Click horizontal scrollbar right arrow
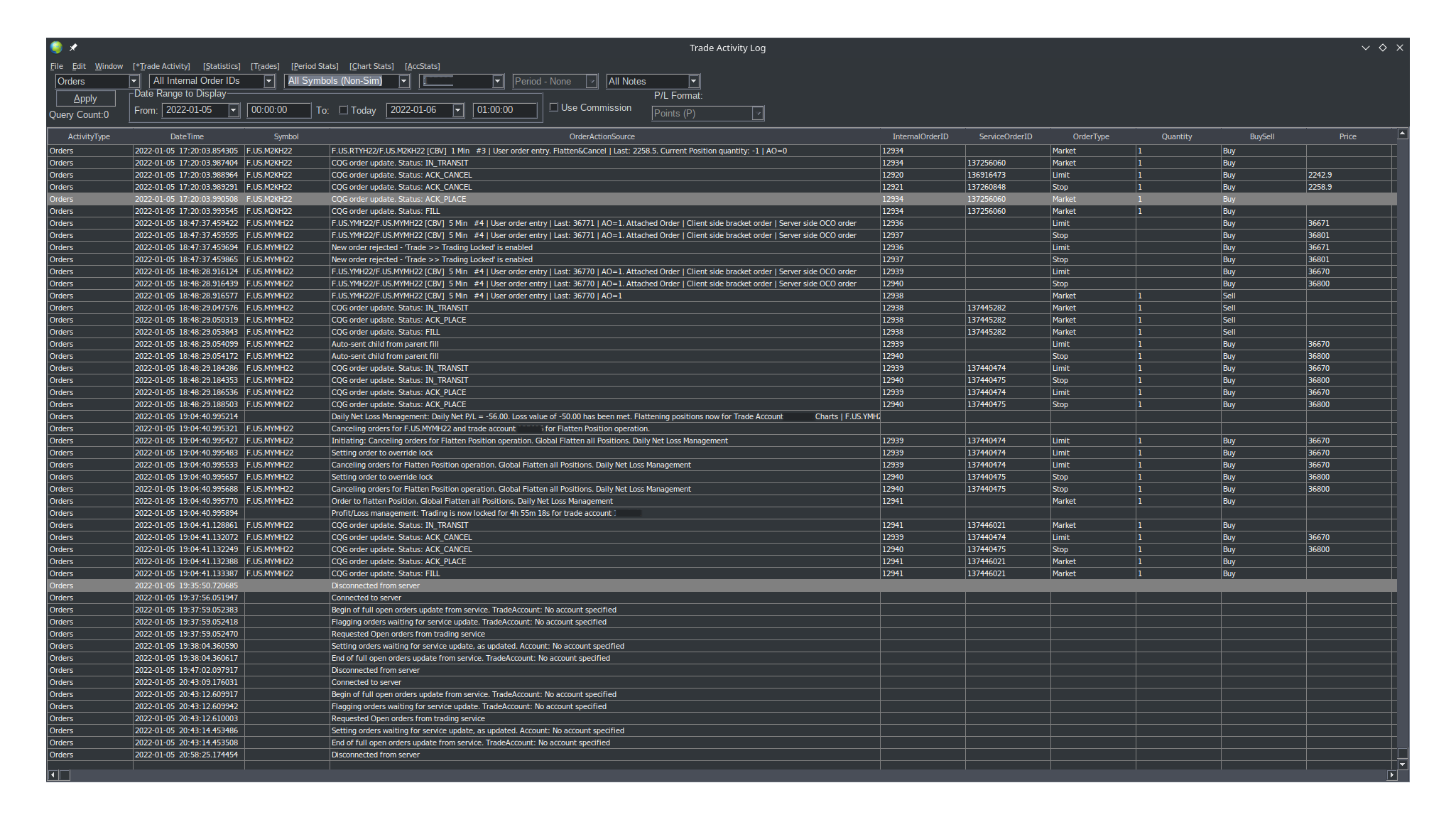1456x837 pixels. [1391, 775]
